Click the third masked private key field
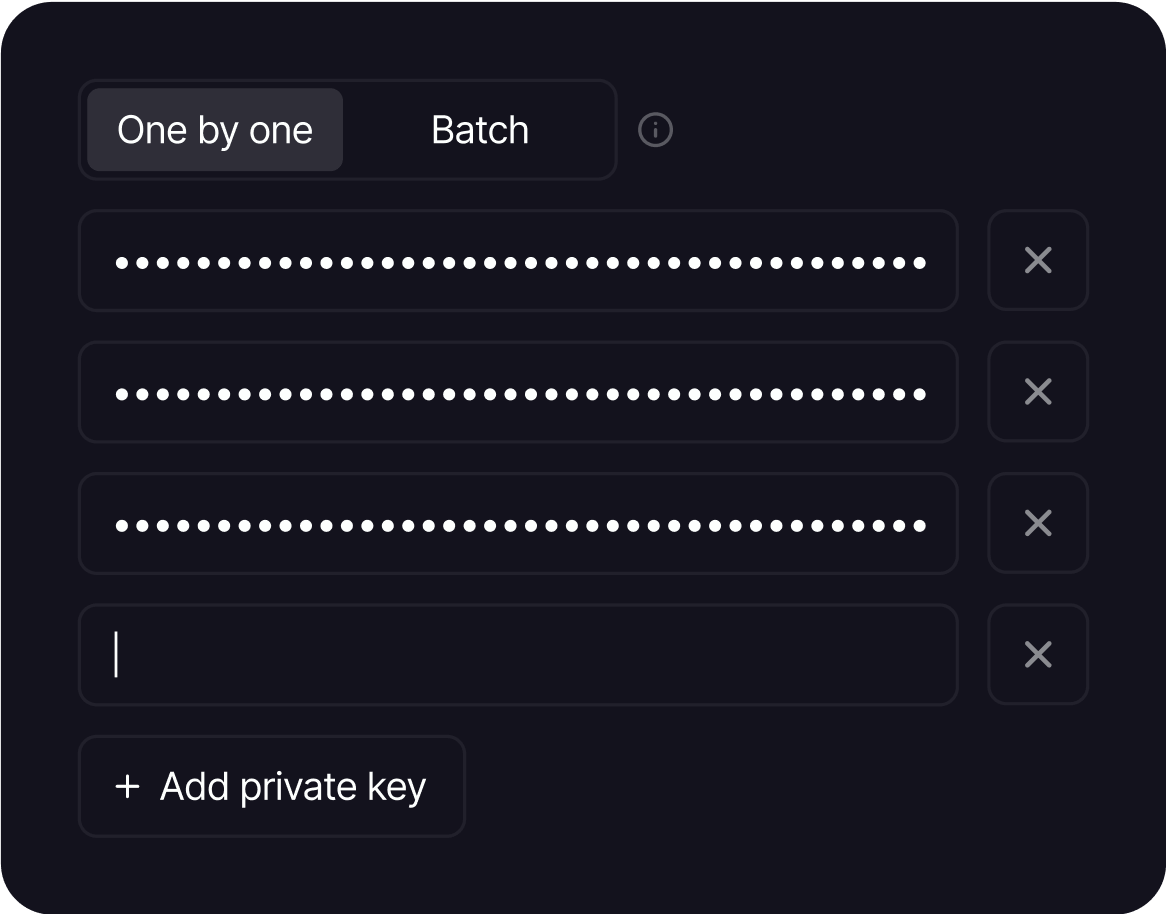The height and width of the screenshot is (914, 1166). 518,523
